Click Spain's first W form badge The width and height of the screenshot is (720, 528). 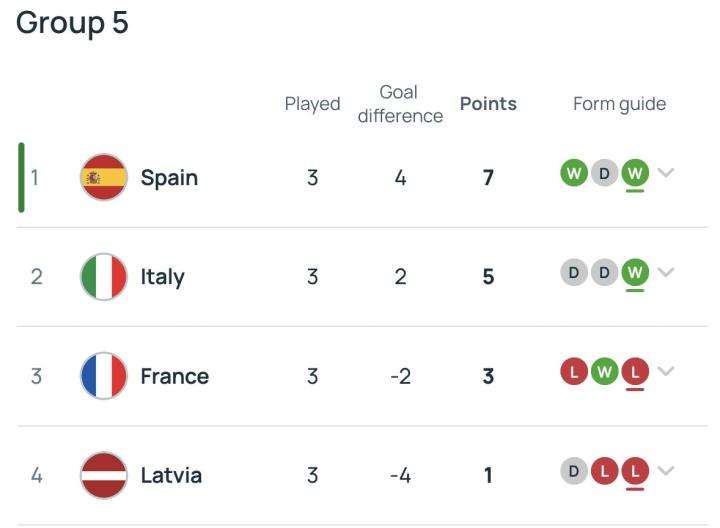pyautogui.click(x=573, y=173)
